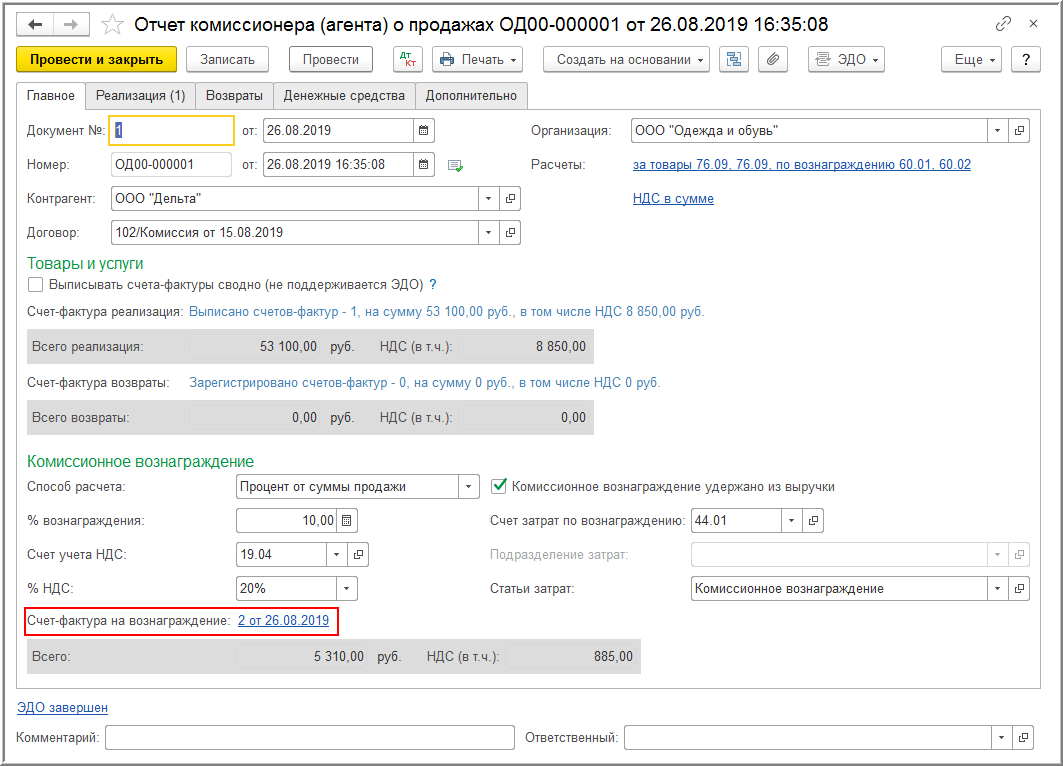
Task: Click the Провести button
Action: pos(331,60)
